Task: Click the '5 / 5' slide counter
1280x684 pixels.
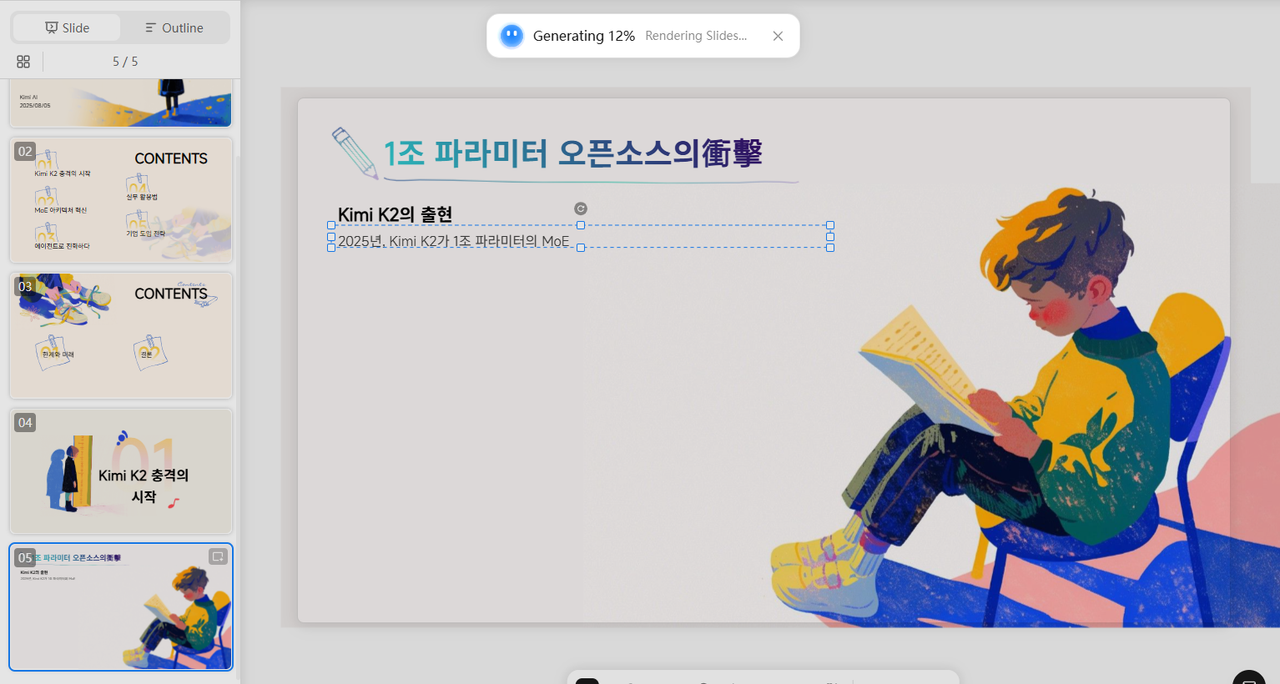Action: click(x=125, y=61)
